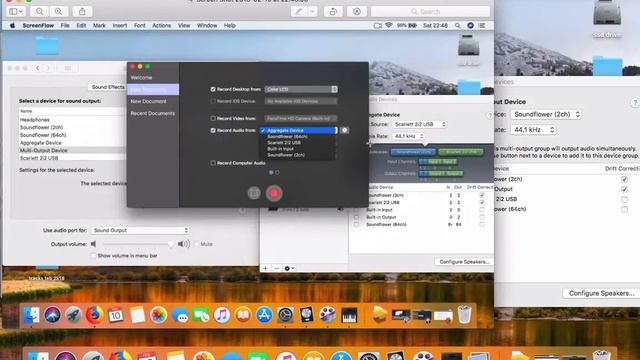Image resolution: width=640 pixels, height=360 pixels.
Task: Open the Insert menu
Action: pyautogui.click(x=120, y=25)
